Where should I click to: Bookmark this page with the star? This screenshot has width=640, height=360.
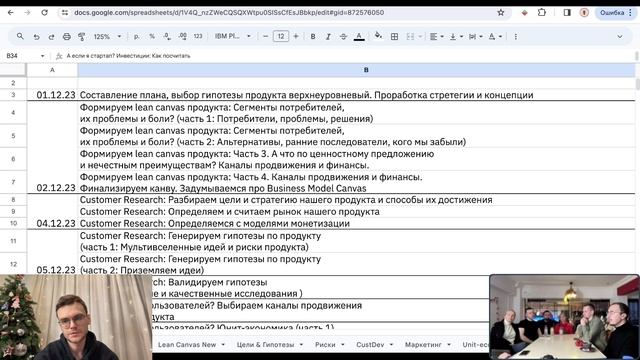(x=501, y=13)
